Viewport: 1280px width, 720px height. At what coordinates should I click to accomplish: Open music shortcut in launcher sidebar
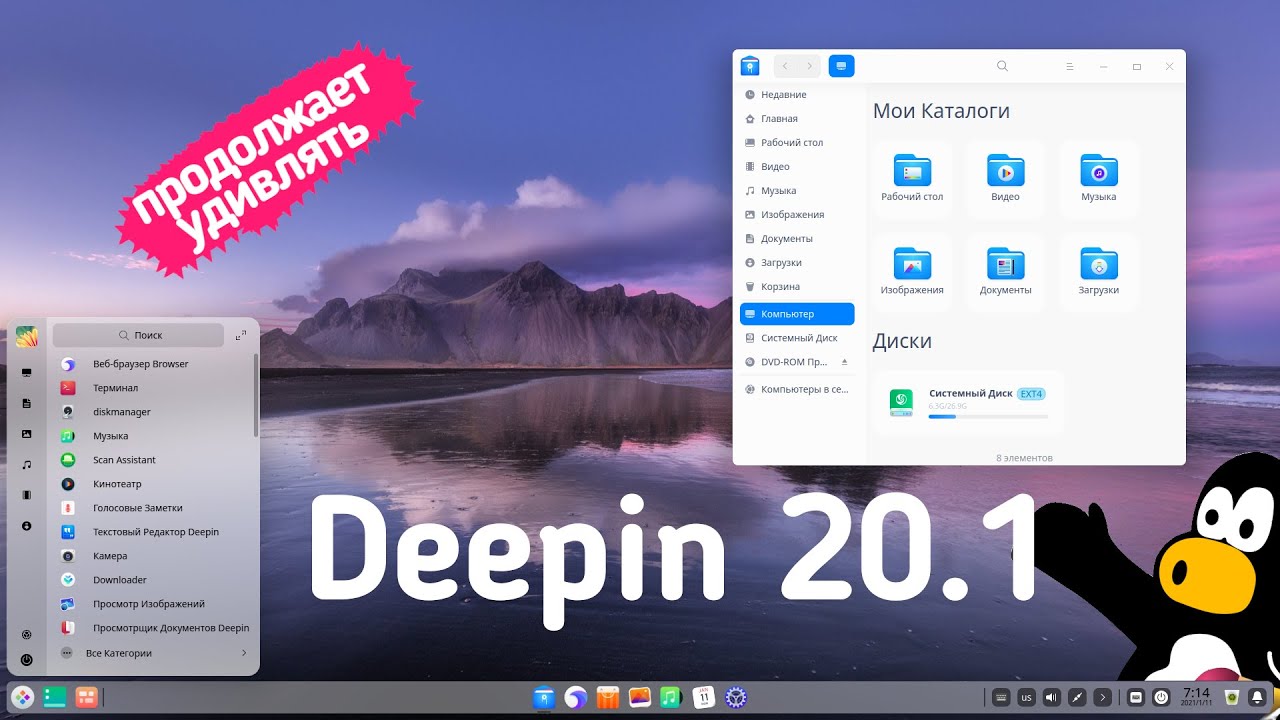point(27,465)
